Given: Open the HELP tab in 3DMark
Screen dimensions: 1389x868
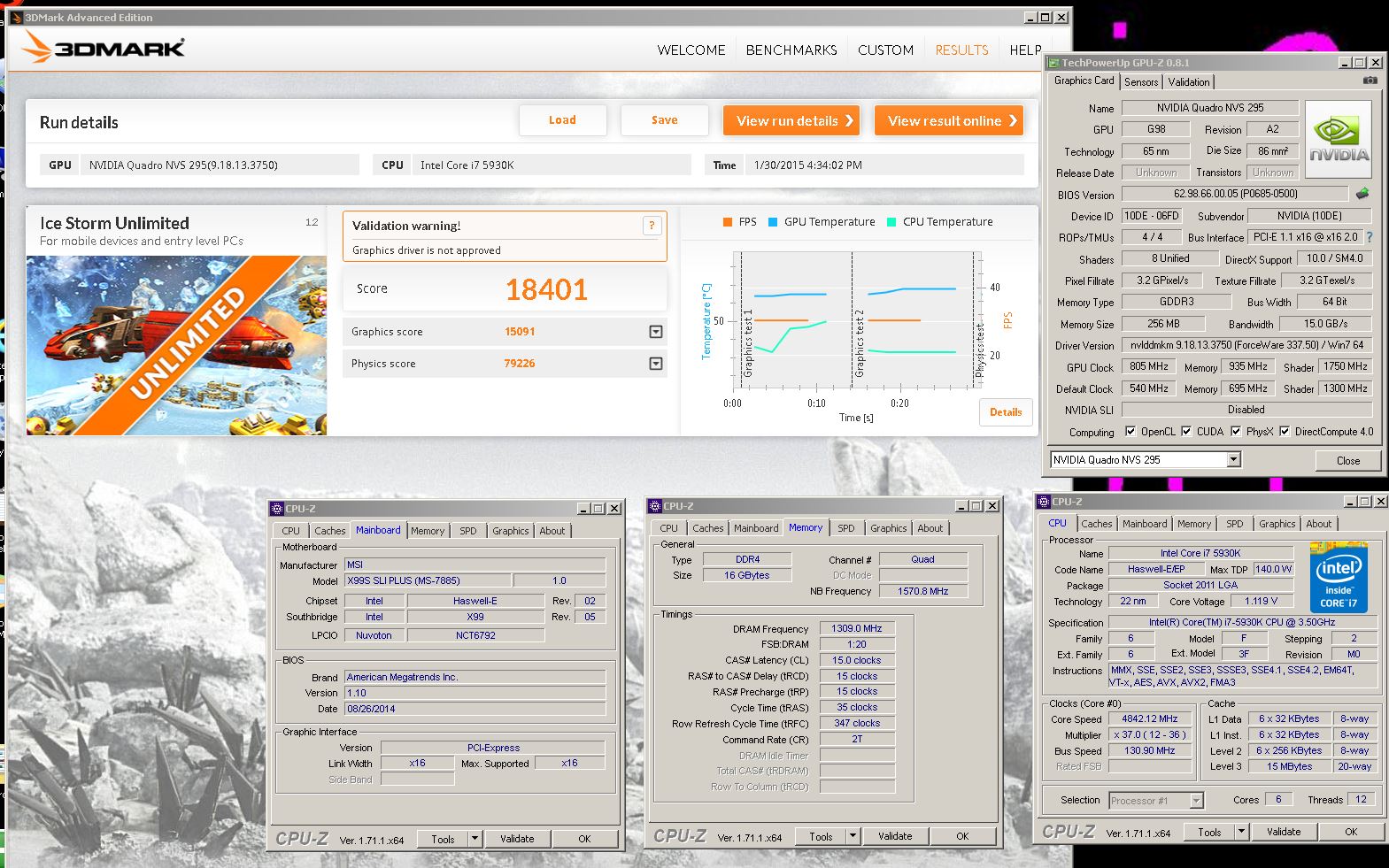Looking at the screenshot, I should (1025, 50).
